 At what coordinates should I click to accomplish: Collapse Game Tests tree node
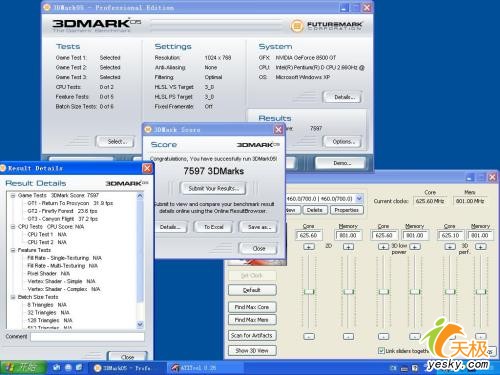click(x=13, y=195)
